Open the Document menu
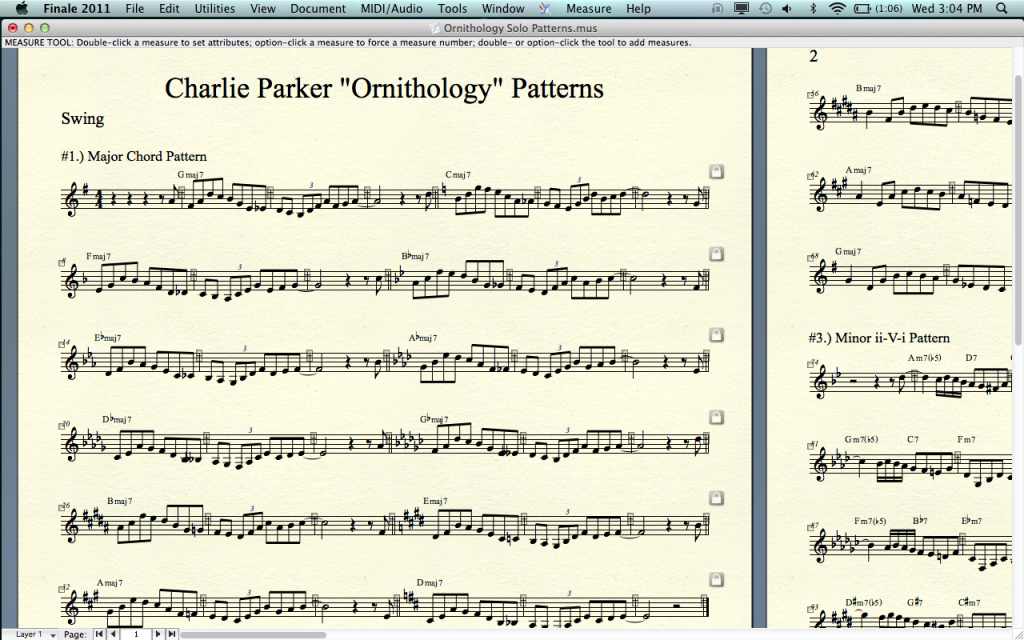Screen dimensions: 1024x640 tap(318, 8)
